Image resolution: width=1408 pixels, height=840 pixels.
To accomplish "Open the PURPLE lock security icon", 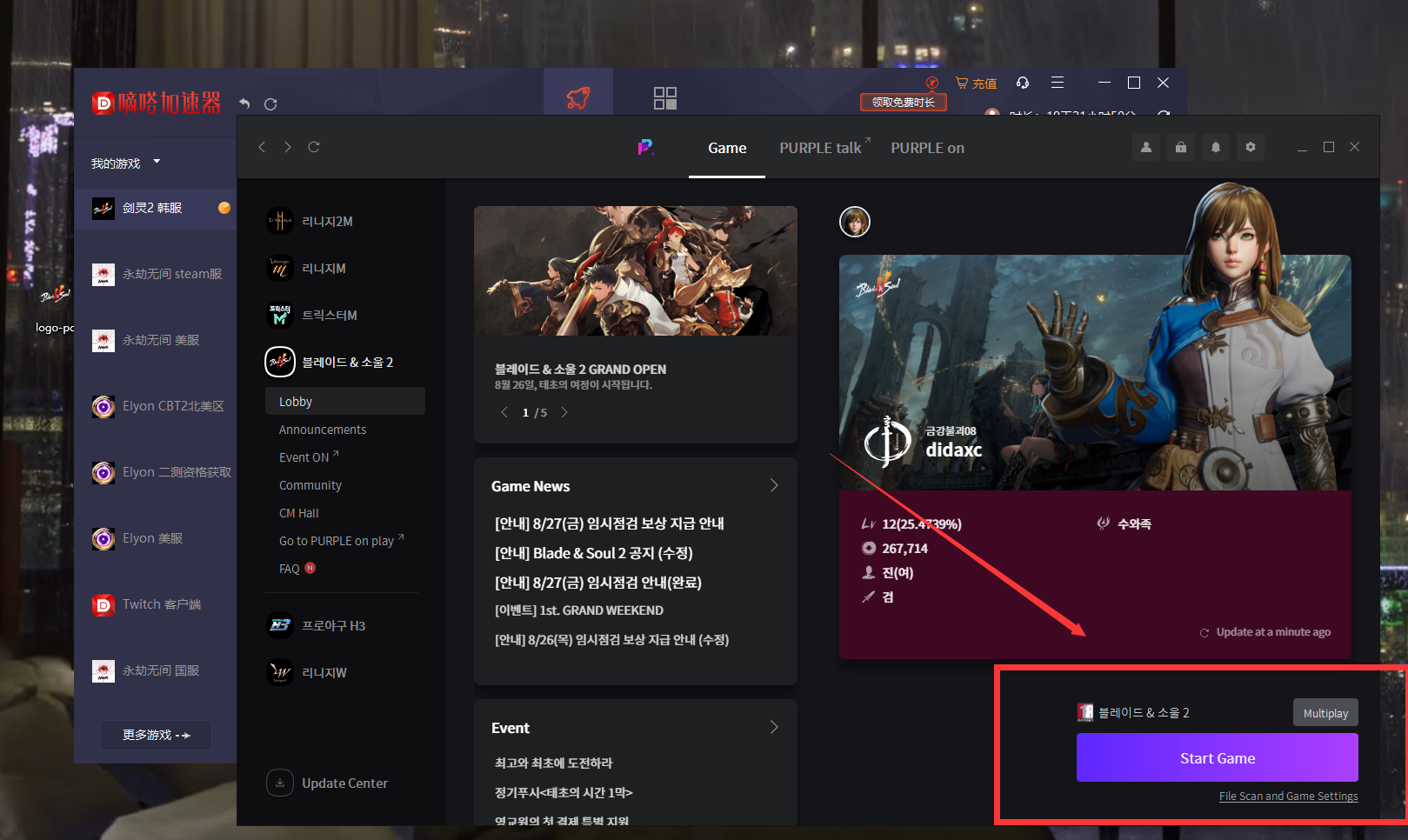I will 1181,147.
